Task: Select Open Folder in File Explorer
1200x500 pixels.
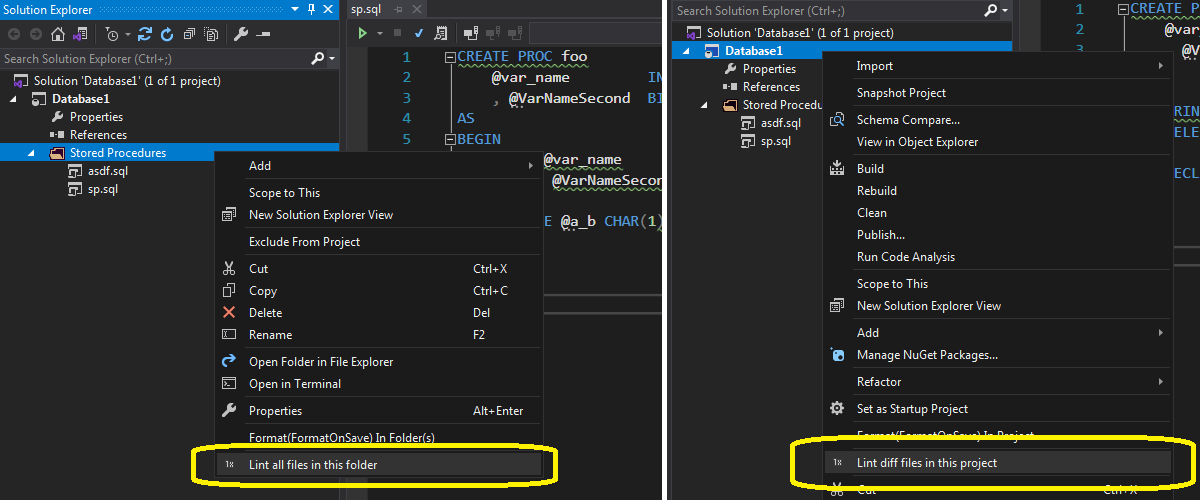Action: pyautogui.click(x=377, y=362)
